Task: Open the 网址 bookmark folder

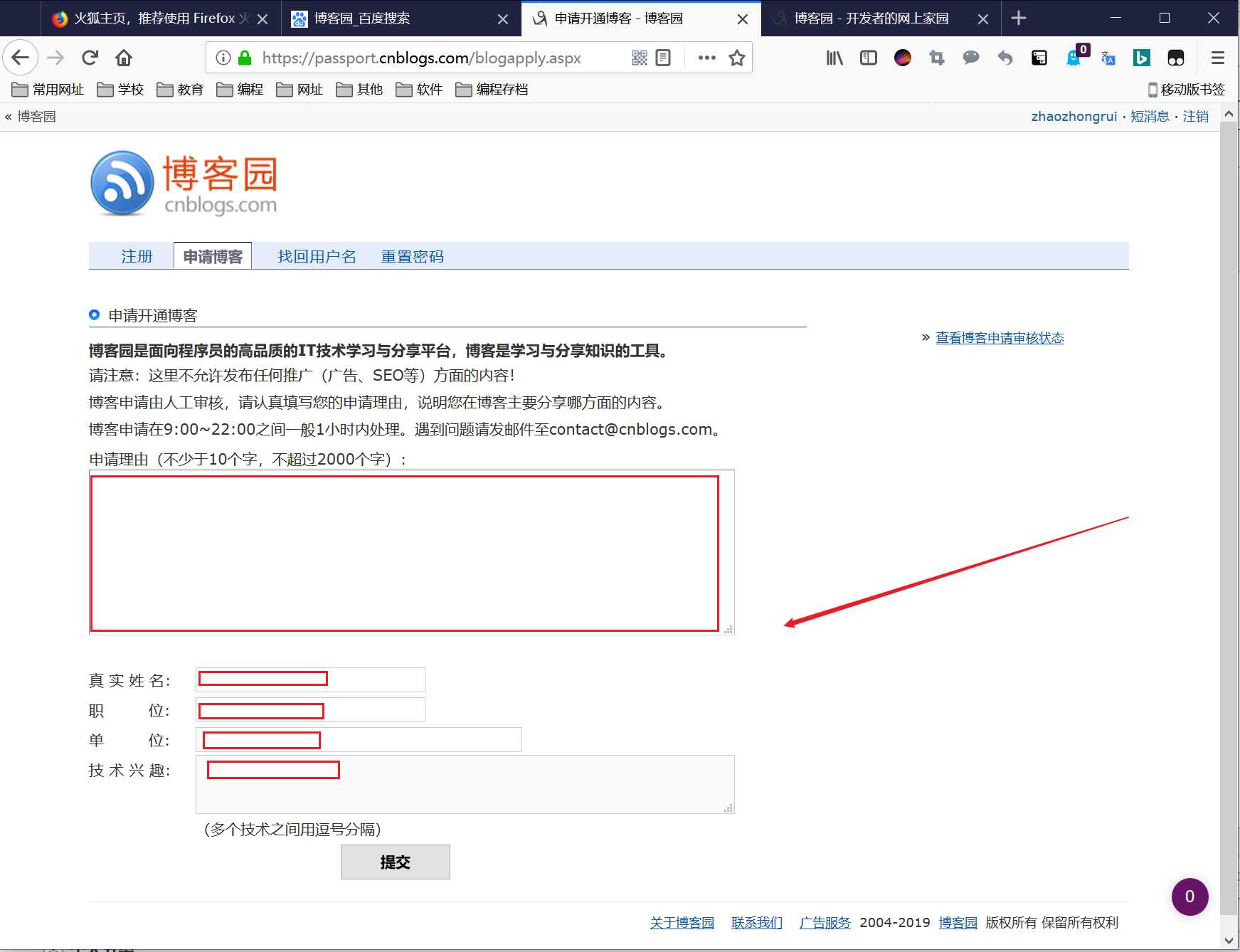Action: [x=300, y=90]
